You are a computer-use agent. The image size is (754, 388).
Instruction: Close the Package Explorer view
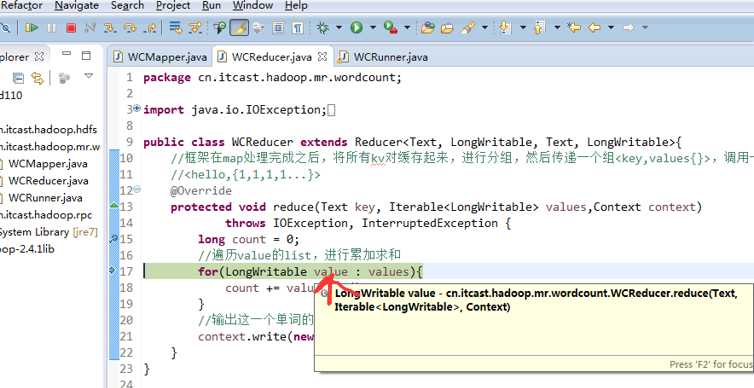[39, 57]
